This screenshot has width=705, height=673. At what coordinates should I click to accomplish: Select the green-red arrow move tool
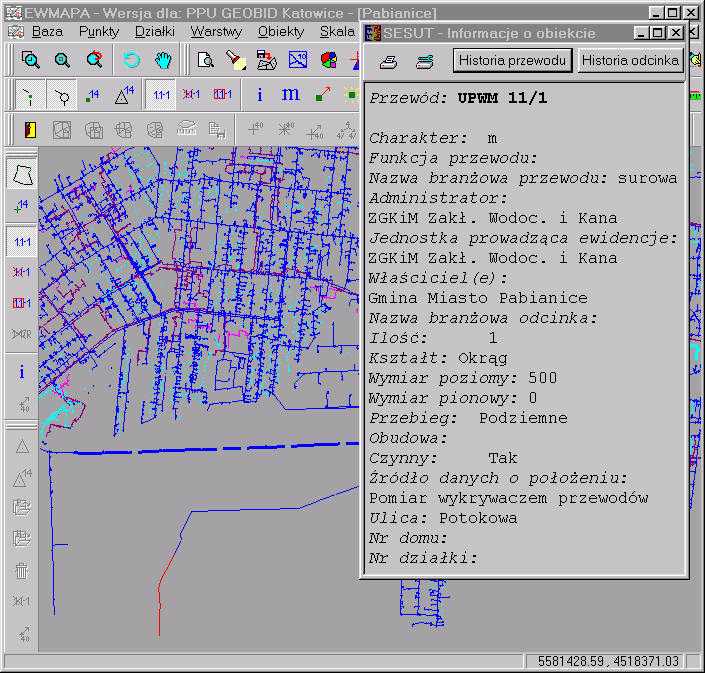pos(322,95)
